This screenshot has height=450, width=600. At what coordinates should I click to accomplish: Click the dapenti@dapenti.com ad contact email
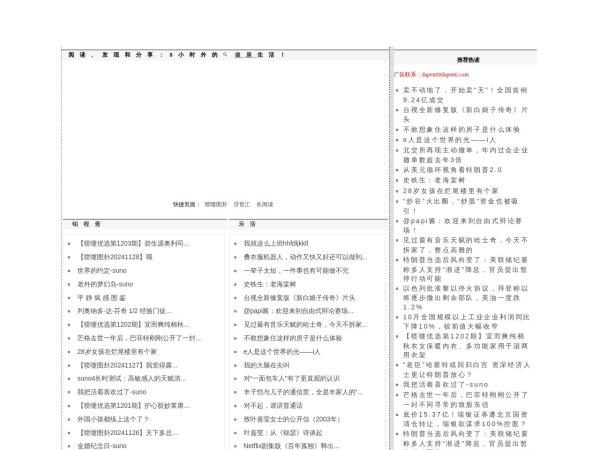[444, 74]
